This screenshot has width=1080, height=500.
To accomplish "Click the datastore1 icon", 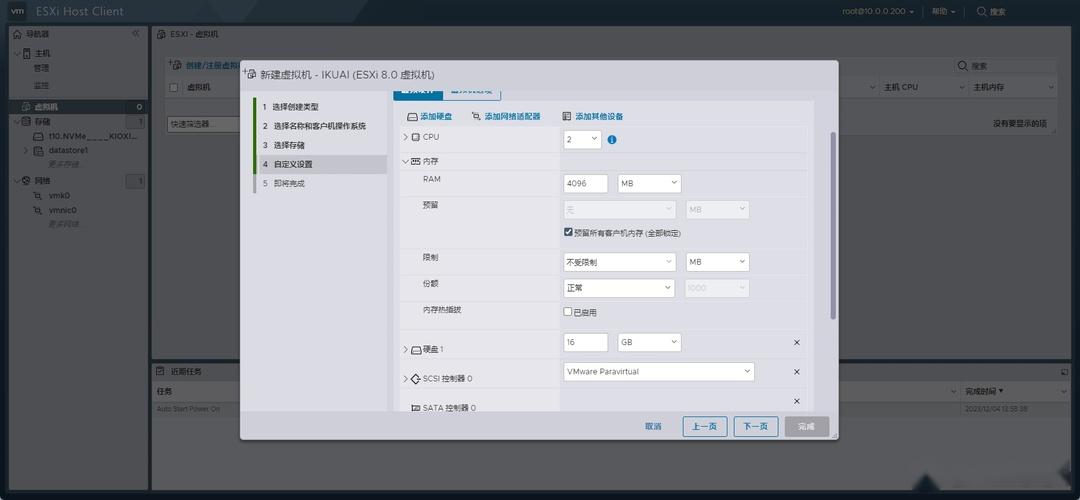I will pos(39,150).
